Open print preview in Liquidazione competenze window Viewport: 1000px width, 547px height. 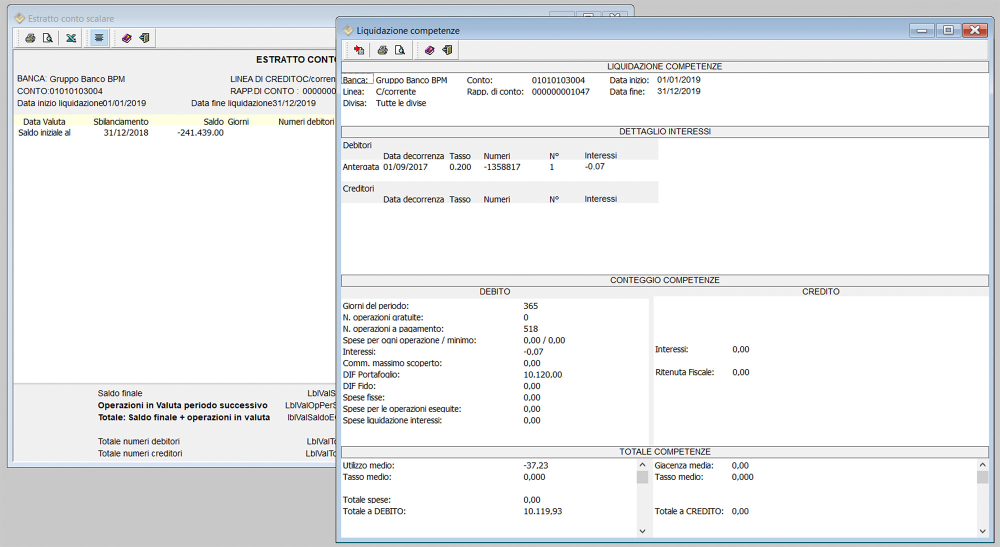pos(399,50)
